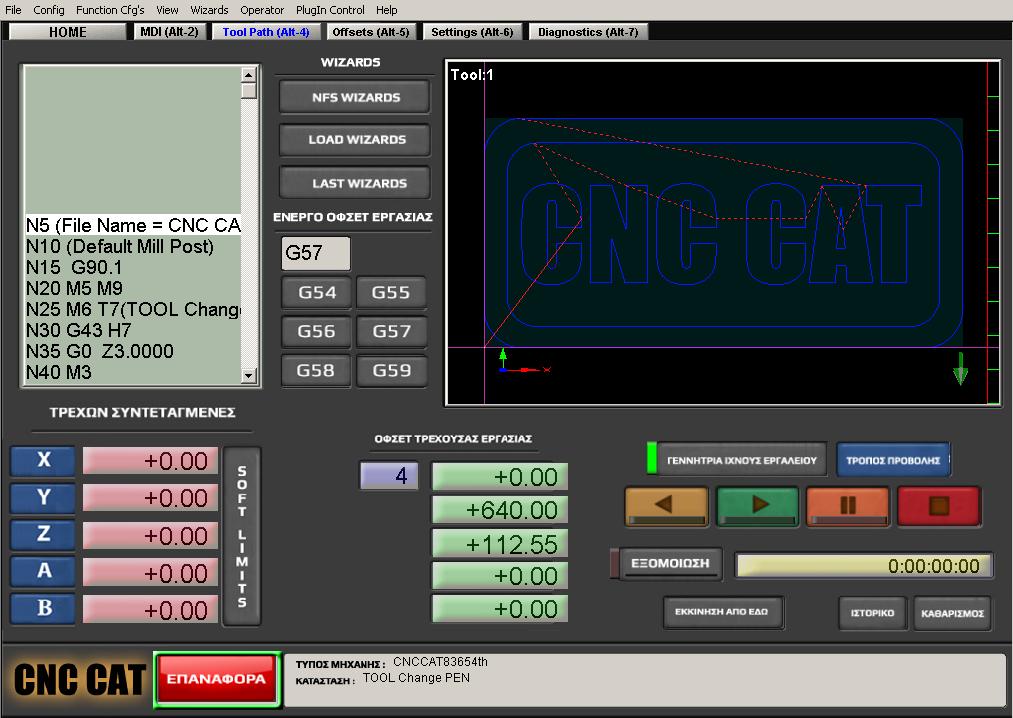The image size is (1013, 718).
Task: Click the elapsed time progress bar
Action: (x=864, y=566)
